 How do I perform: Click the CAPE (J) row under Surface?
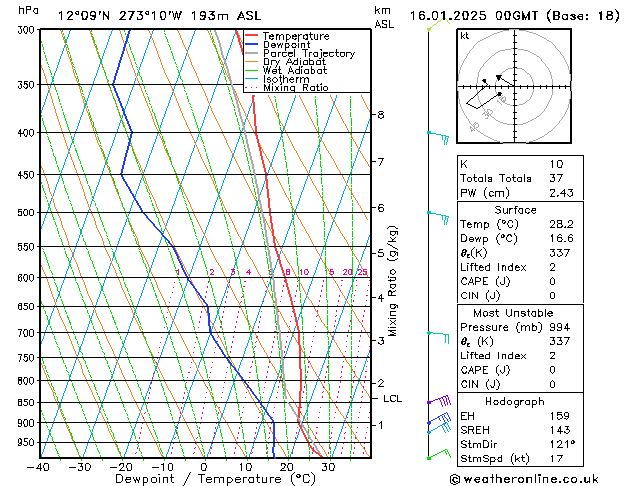coord(520,281)
